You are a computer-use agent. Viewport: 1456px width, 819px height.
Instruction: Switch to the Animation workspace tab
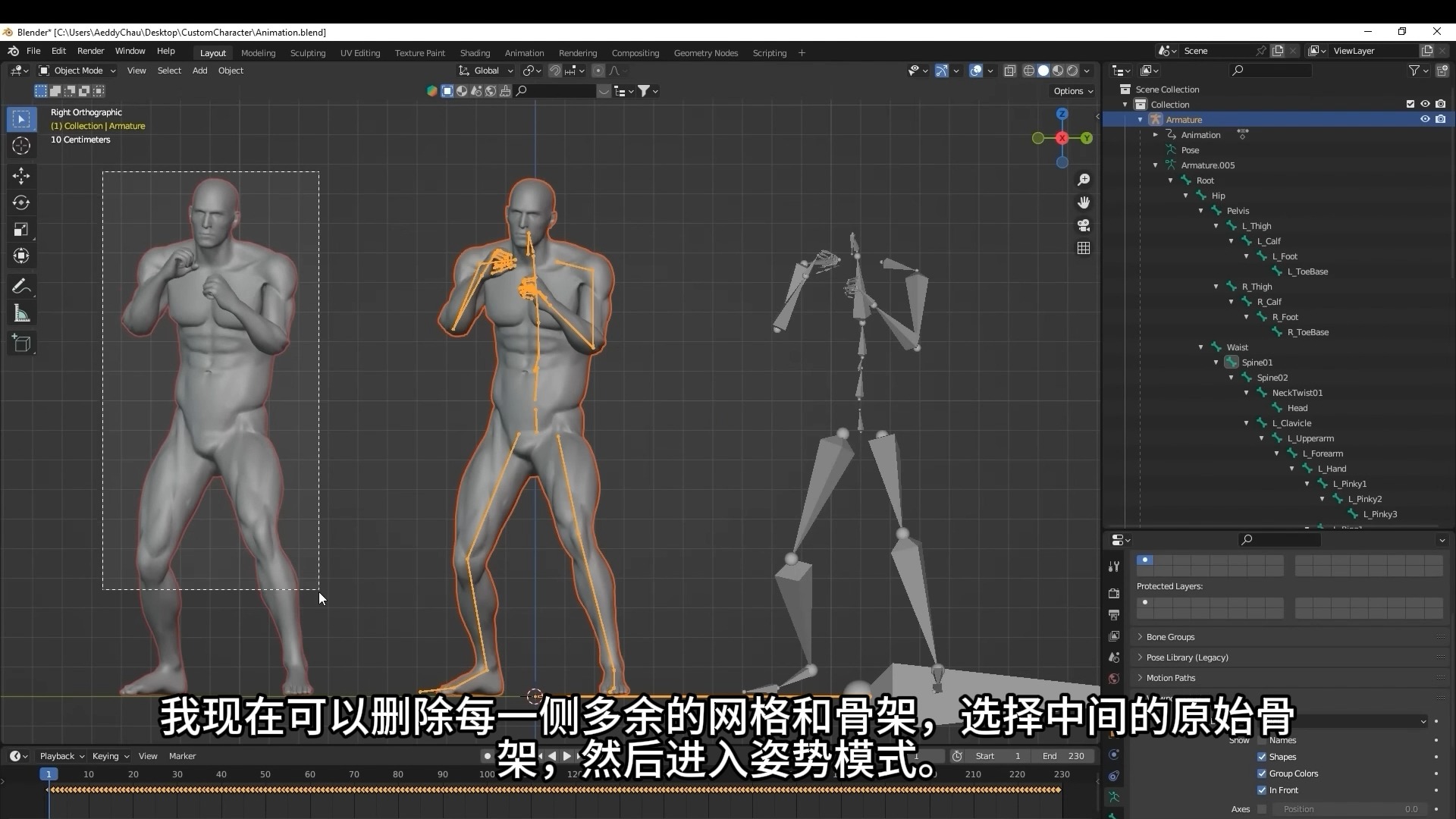coord(524,53)
